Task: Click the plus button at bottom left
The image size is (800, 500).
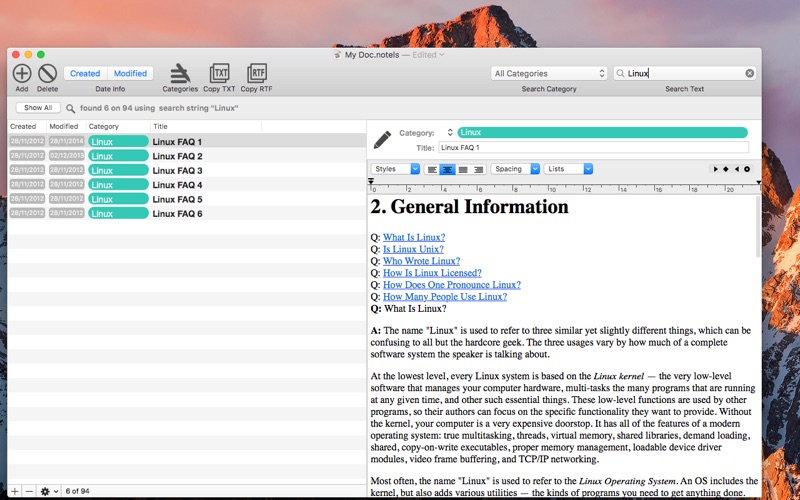Action: (x=14, y=491)
